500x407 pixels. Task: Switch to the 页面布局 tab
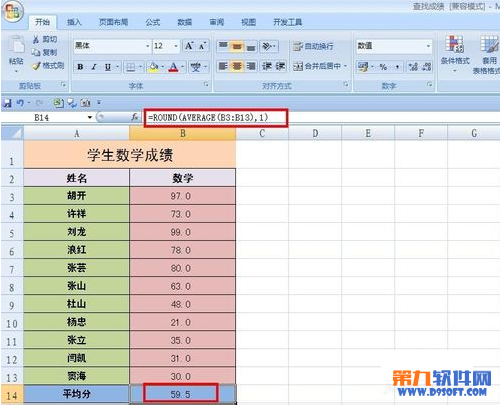click(x=113, y=22)
